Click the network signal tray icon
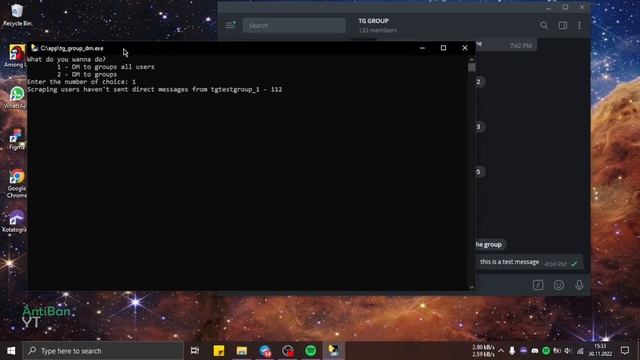 (580, 351)
